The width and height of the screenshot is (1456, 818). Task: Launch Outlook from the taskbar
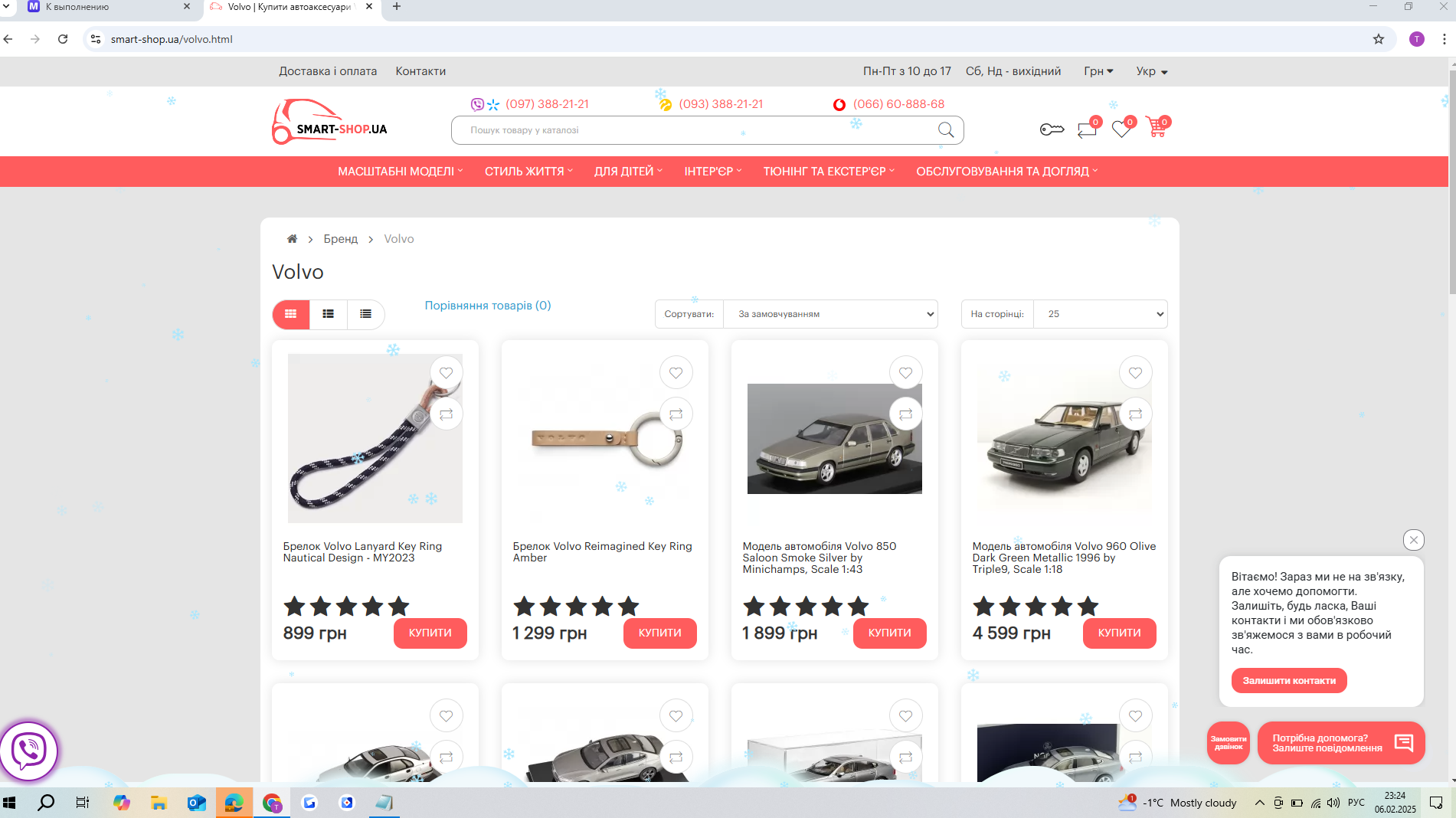tap(197, 803)
